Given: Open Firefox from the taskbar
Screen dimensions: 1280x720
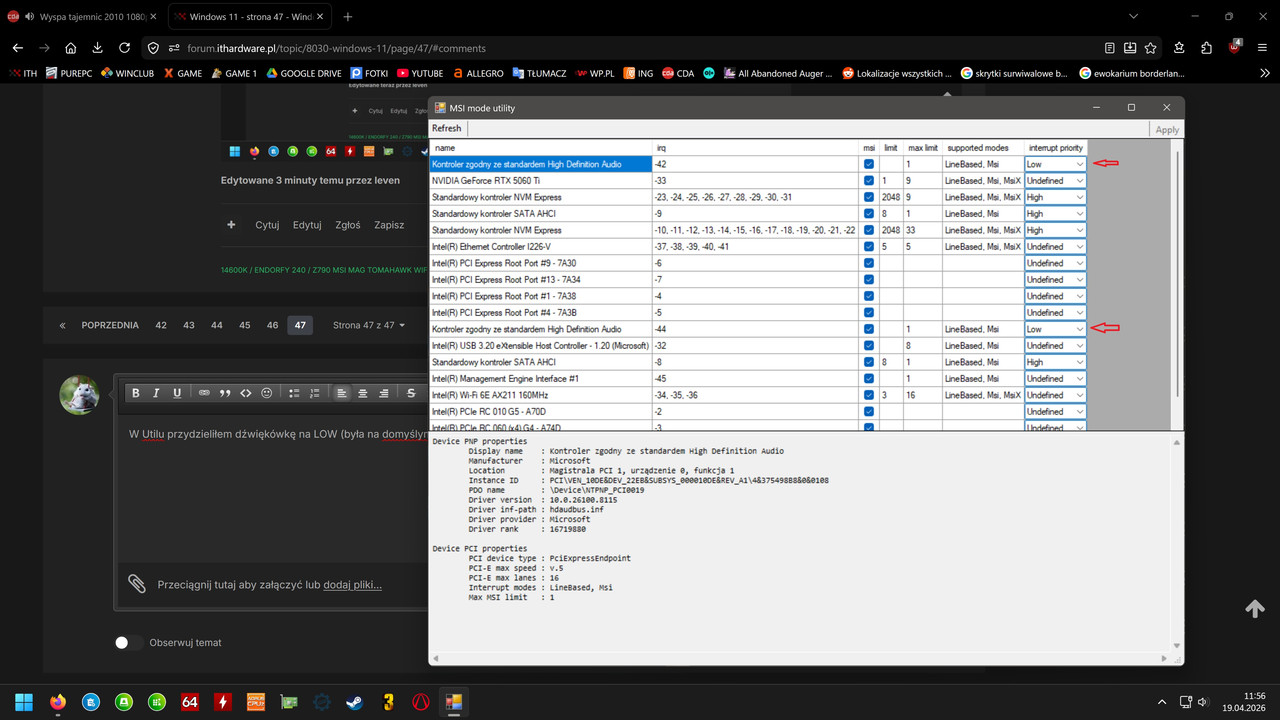Looking at the screenshot, I should click(57, 702).
